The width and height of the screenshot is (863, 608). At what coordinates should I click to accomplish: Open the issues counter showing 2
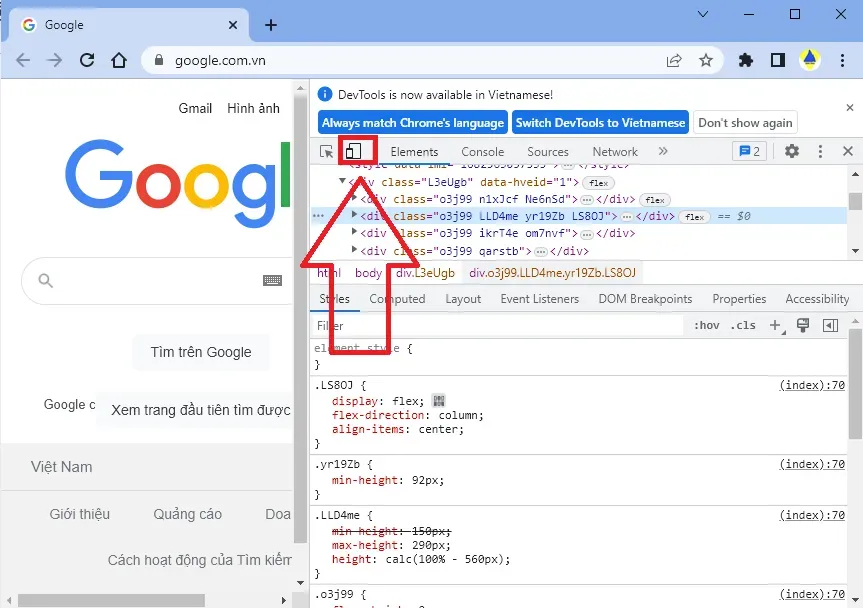pyautogui.click(x=749, y=151)
